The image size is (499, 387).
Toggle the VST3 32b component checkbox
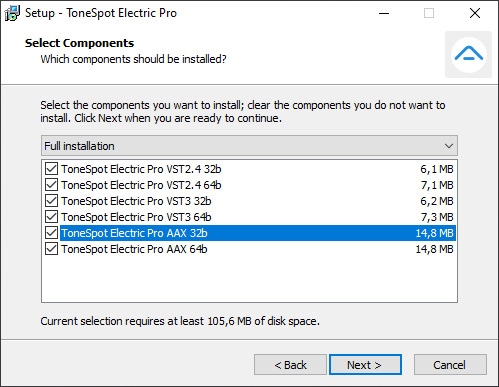click(x=51, y=201)
